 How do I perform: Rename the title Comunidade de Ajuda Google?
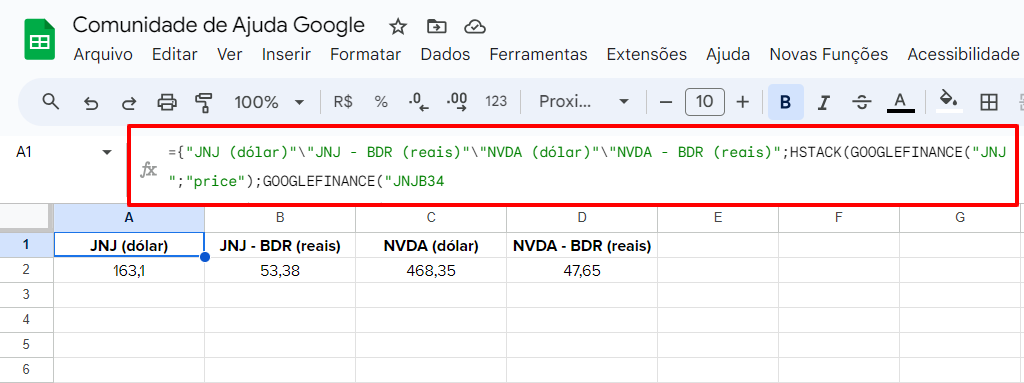[219, 25]
